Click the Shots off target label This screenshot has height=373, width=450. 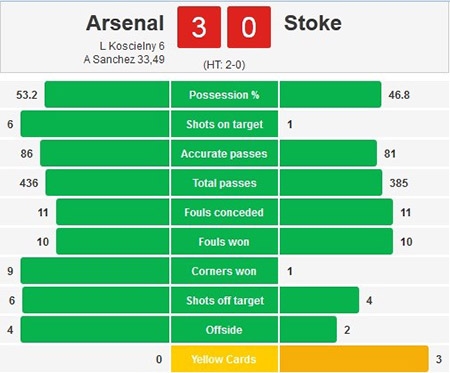[224, 300]
